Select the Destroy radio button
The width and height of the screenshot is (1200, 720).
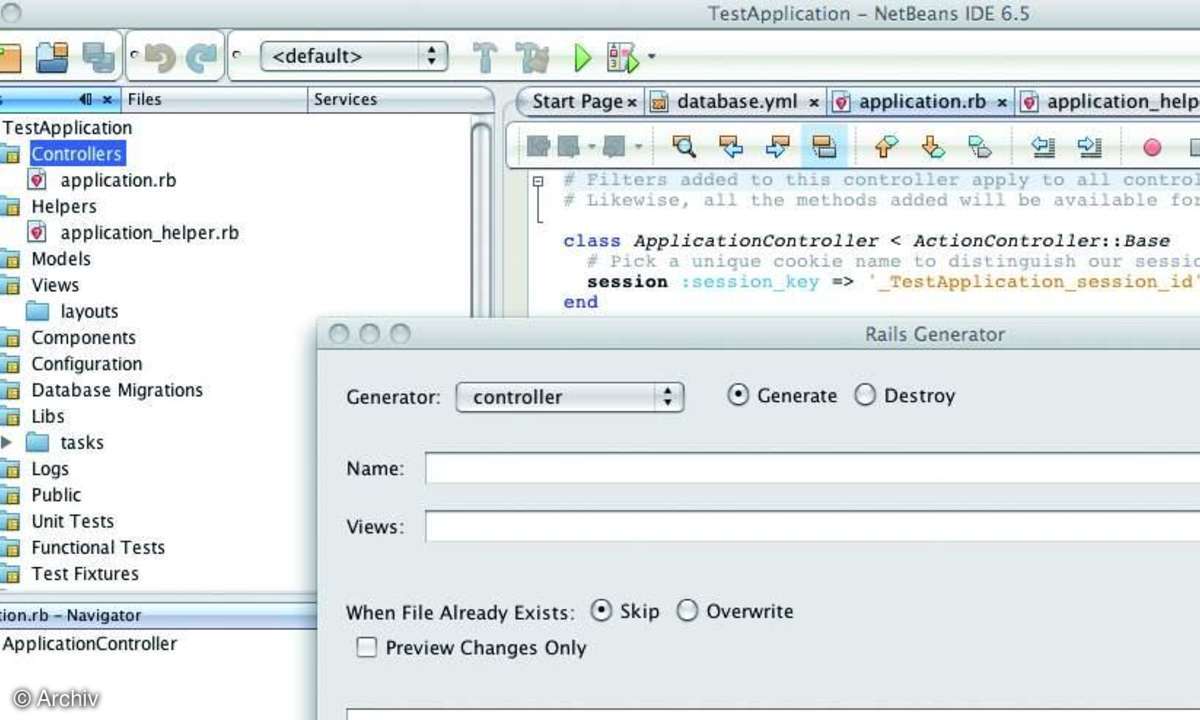tap(865, 395)
